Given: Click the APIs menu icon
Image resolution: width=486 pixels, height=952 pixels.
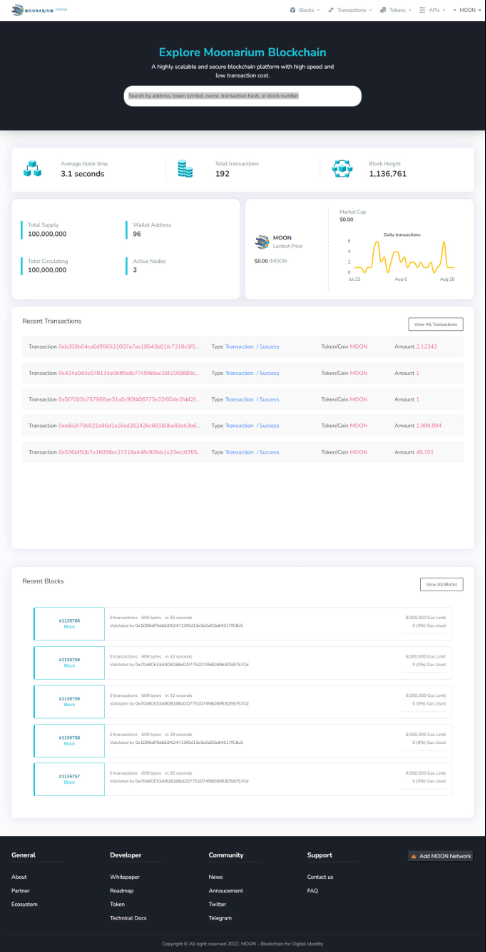Looking at the screenshot, I should 422,10.
